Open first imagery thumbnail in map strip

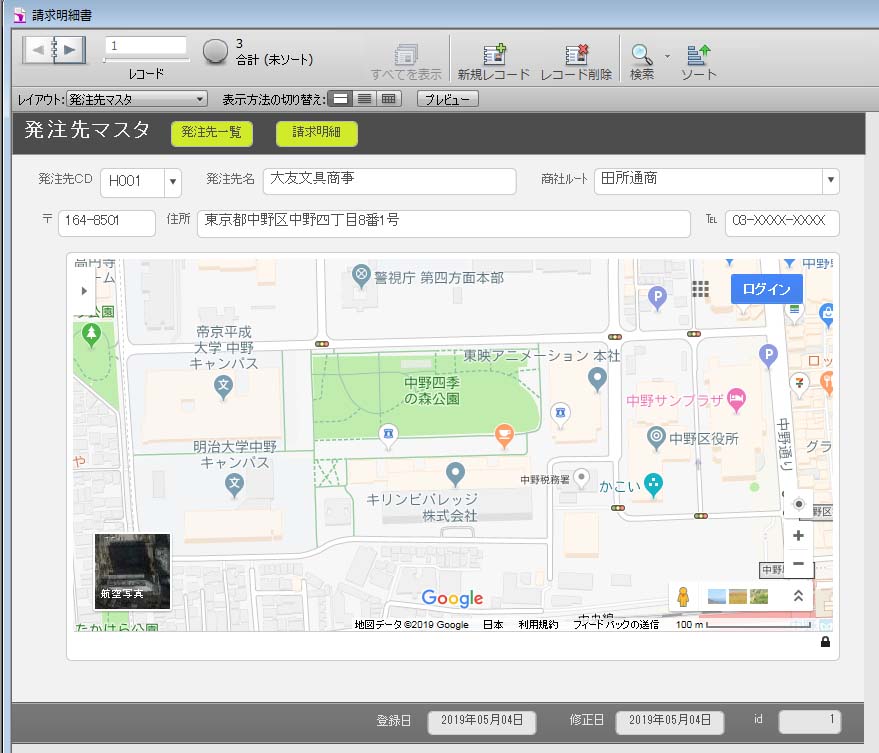click(x=716, y=596)
